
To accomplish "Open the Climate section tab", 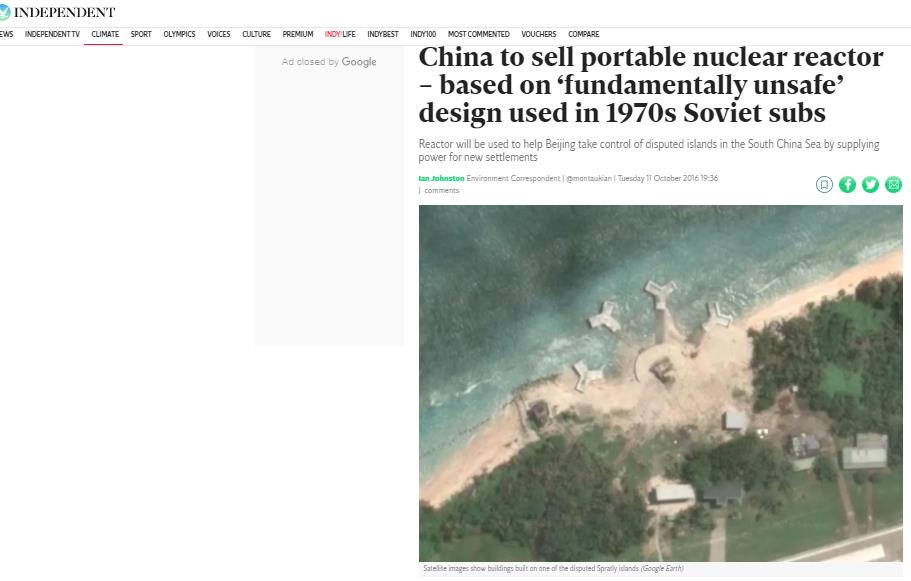I will click(x=105, y=34).
